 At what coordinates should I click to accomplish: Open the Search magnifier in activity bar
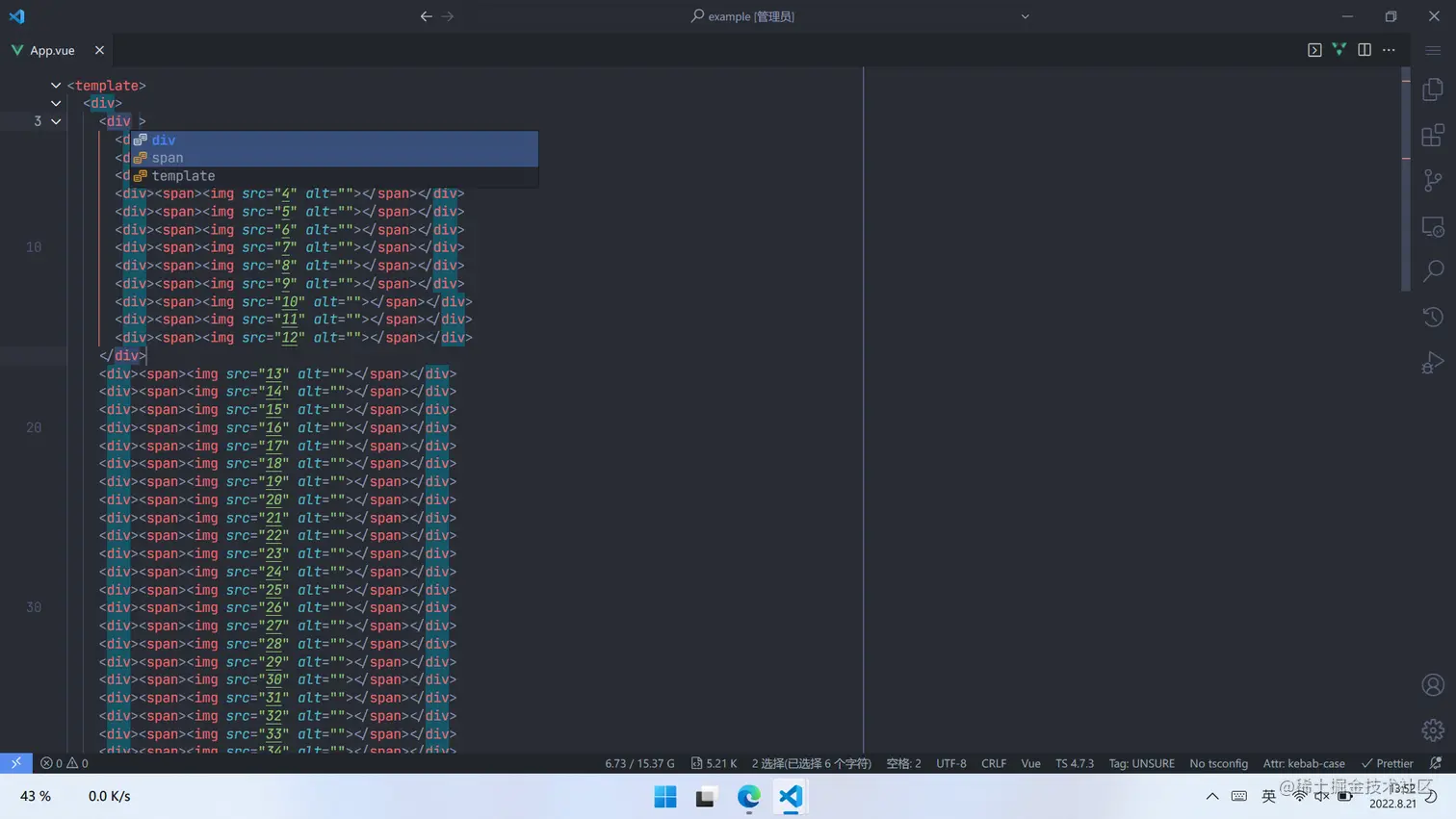[1433, 271]
